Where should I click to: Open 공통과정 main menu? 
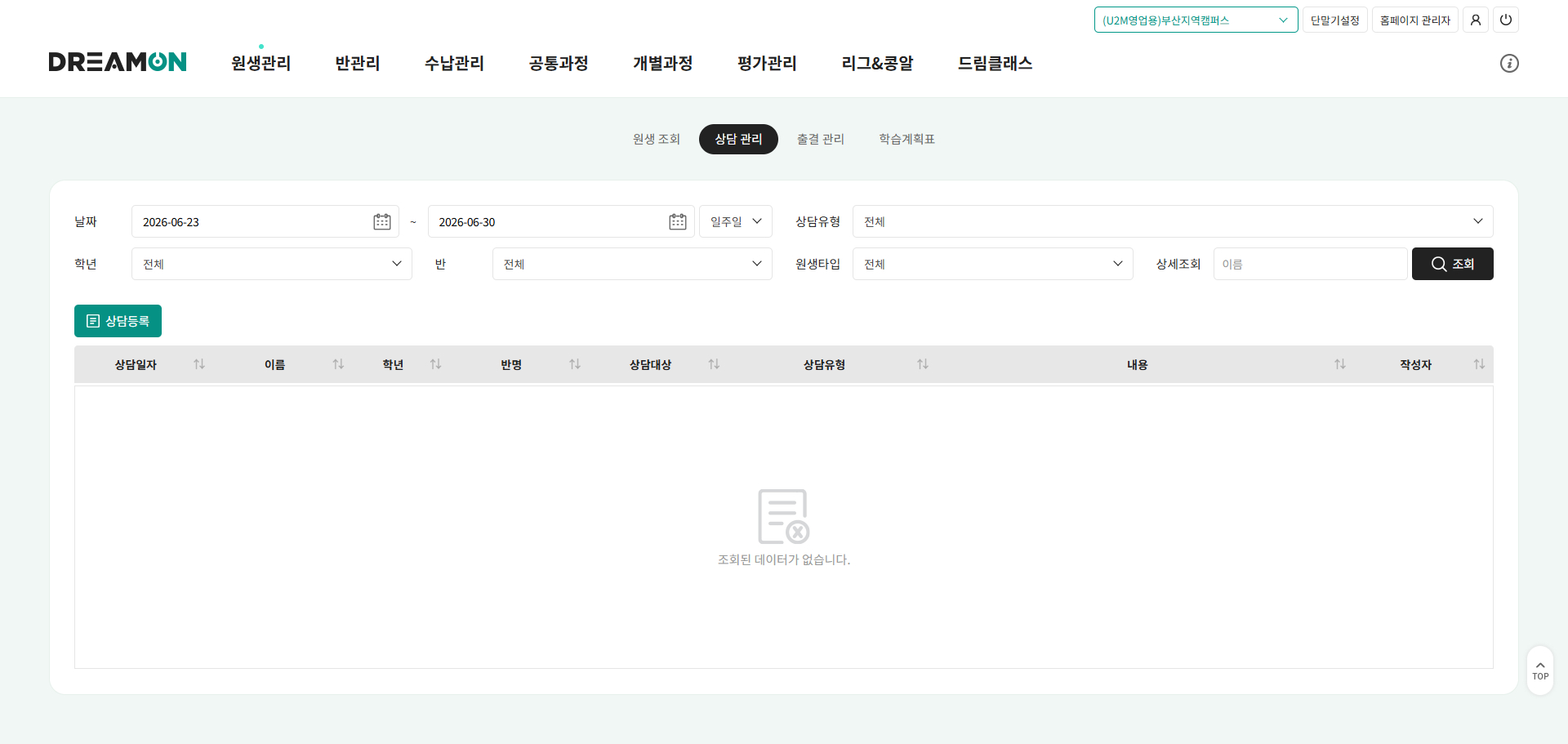point(559,63)
